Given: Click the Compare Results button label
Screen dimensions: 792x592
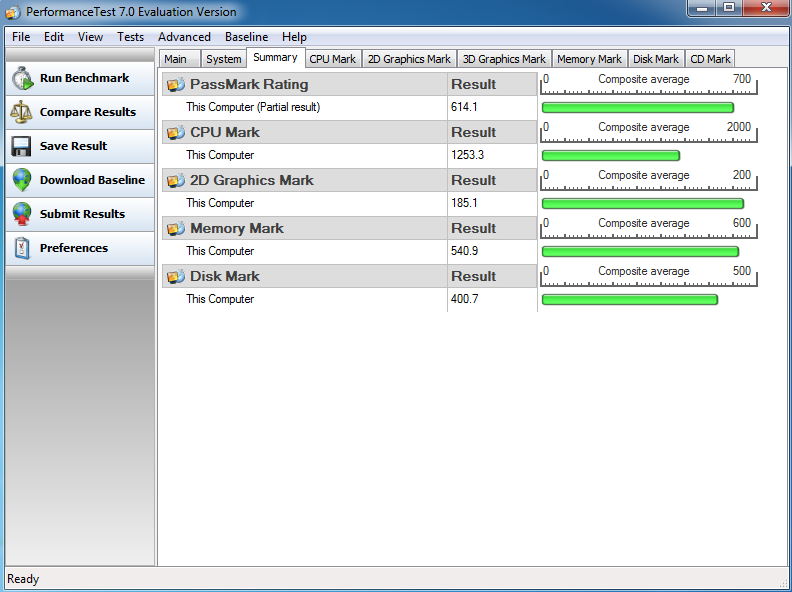Looking at the screenshot, I should coord(88,112).
